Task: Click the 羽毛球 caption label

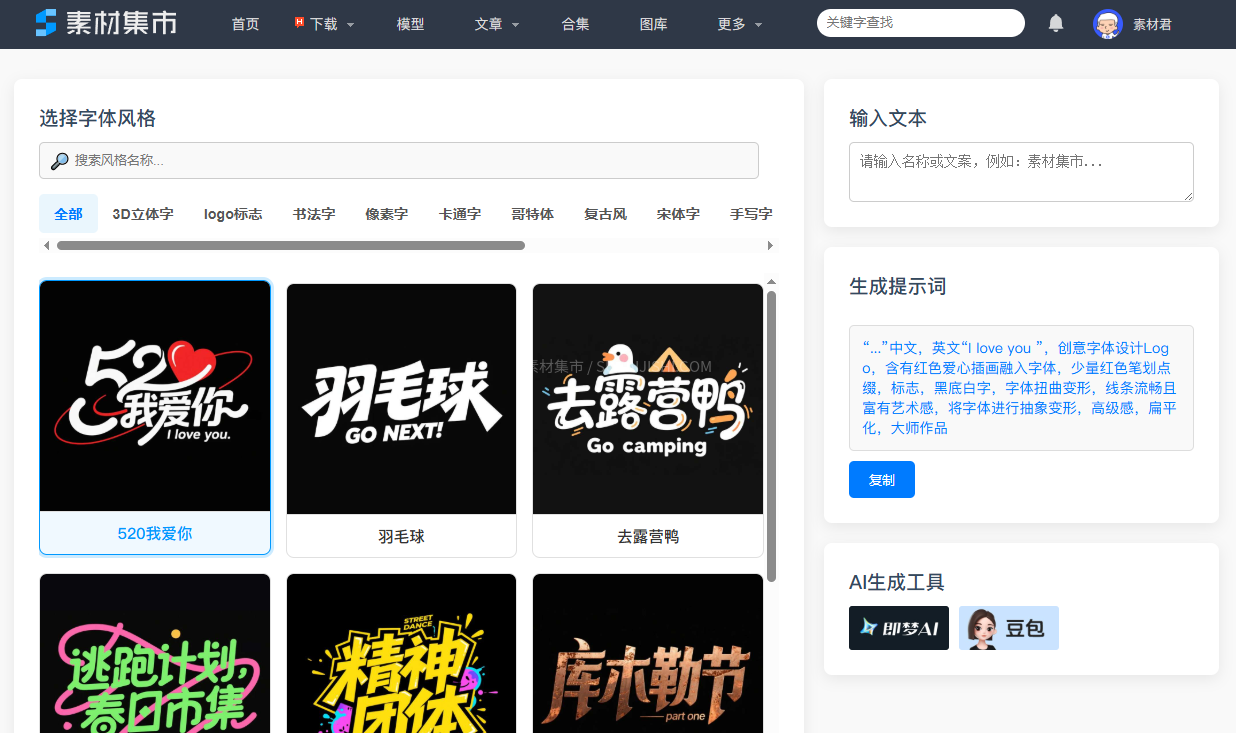Action: pyautogui.click(x=402, y=537)
